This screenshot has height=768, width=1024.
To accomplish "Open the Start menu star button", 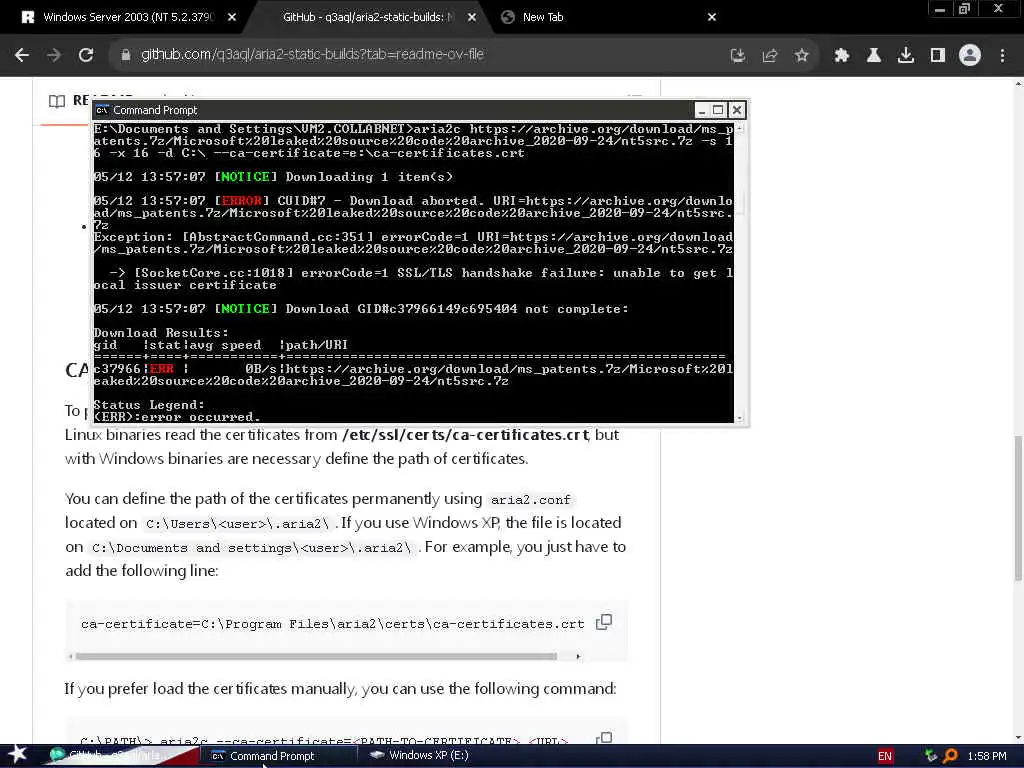I will point(18,755).
